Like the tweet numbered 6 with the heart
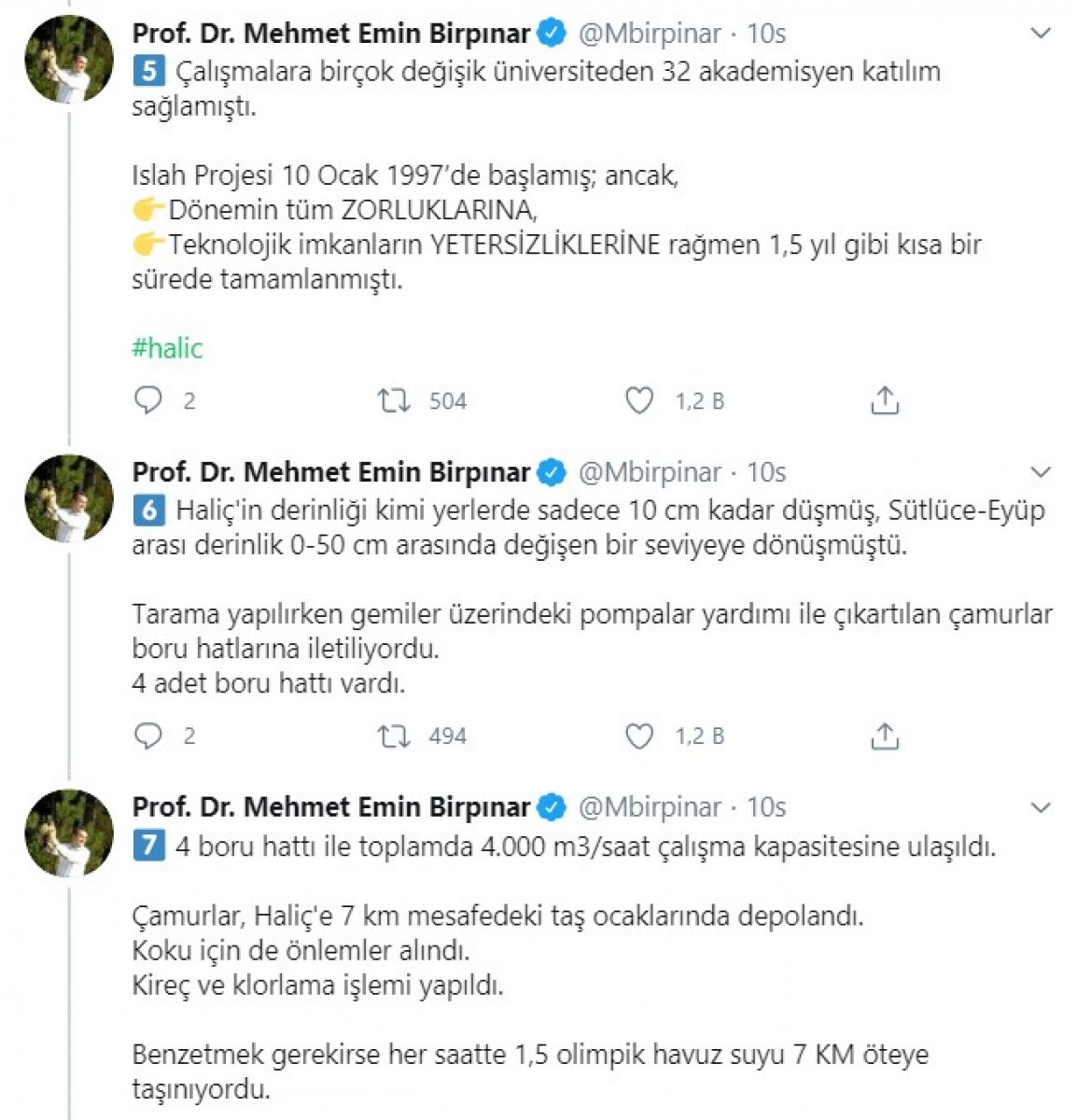The width and height of the screenshot is (1078, 1120). [639, 735]
